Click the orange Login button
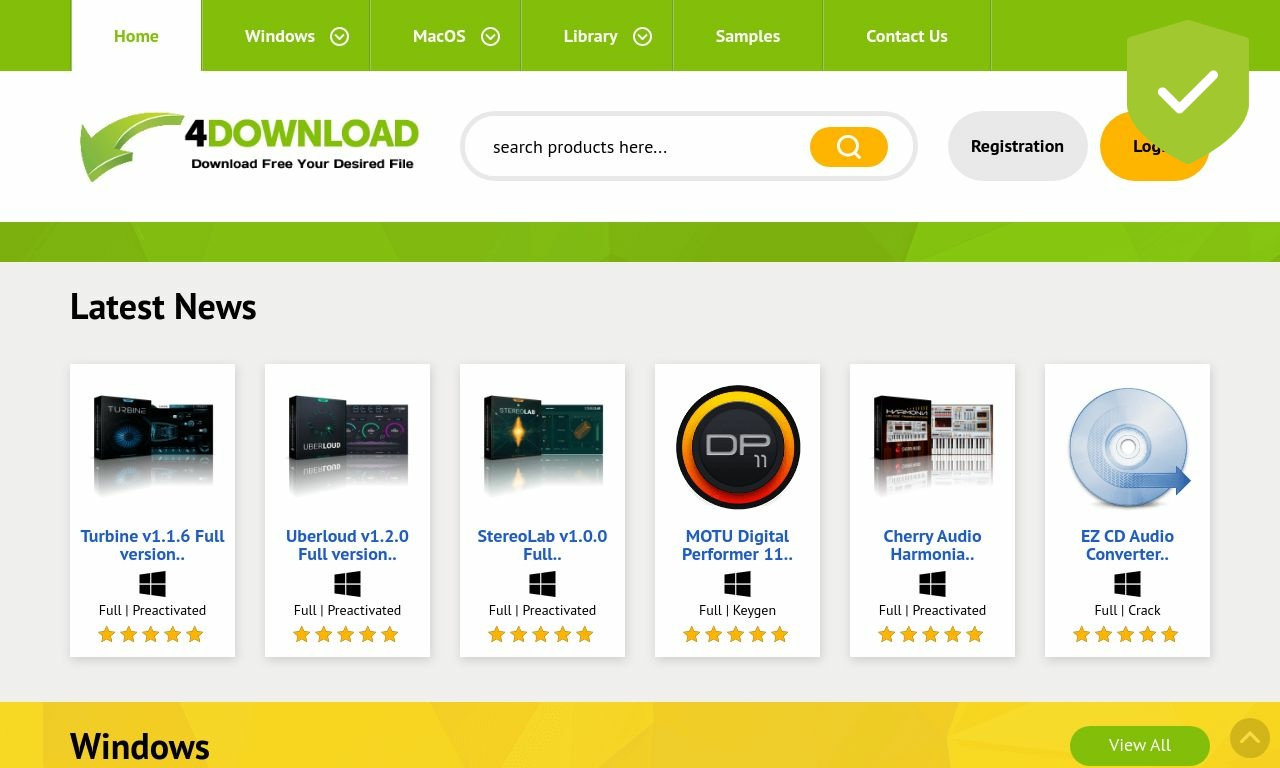The image size is (1280, 768). pos(1154,146)
